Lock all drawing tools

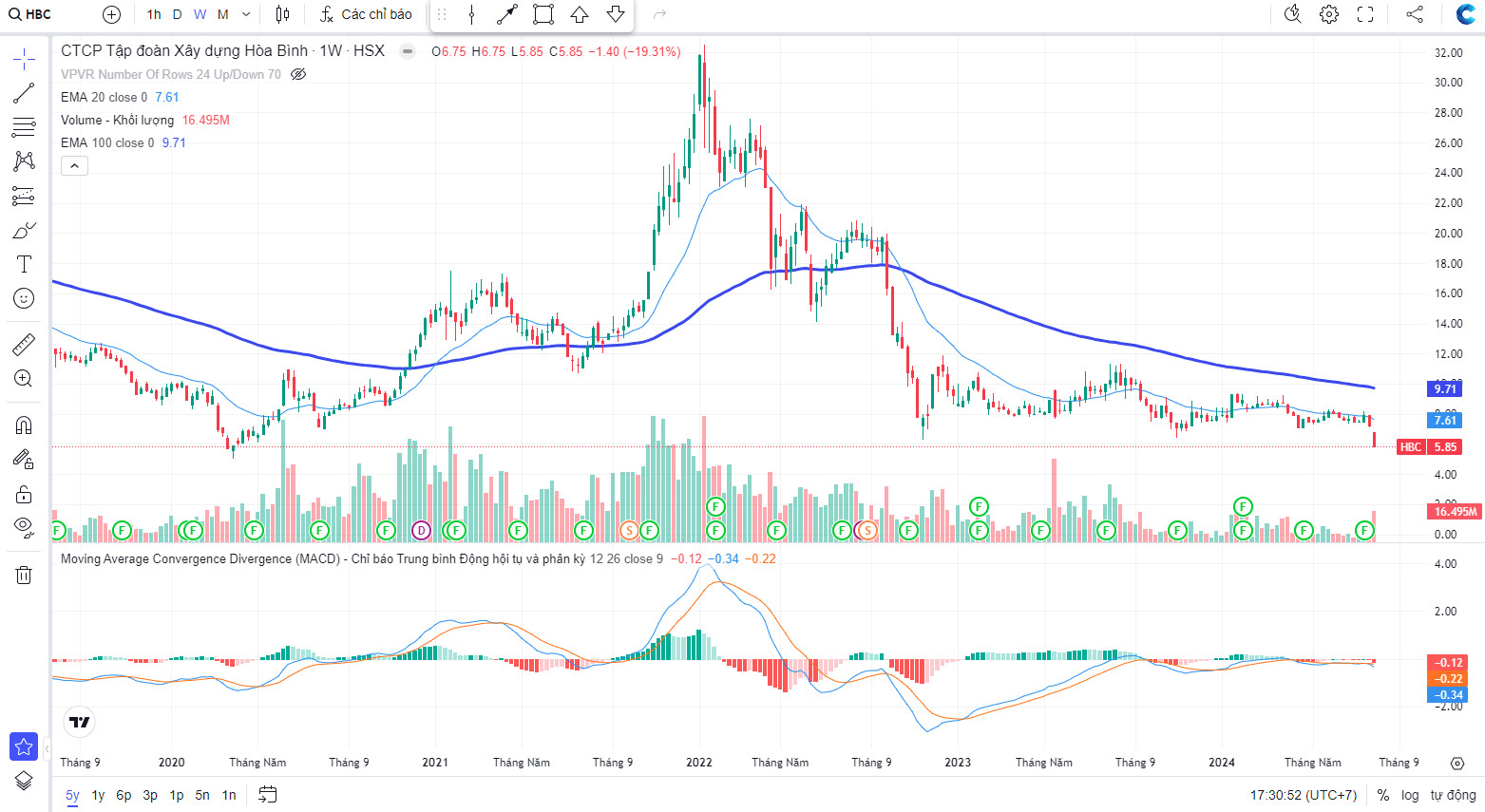point(24,494)
